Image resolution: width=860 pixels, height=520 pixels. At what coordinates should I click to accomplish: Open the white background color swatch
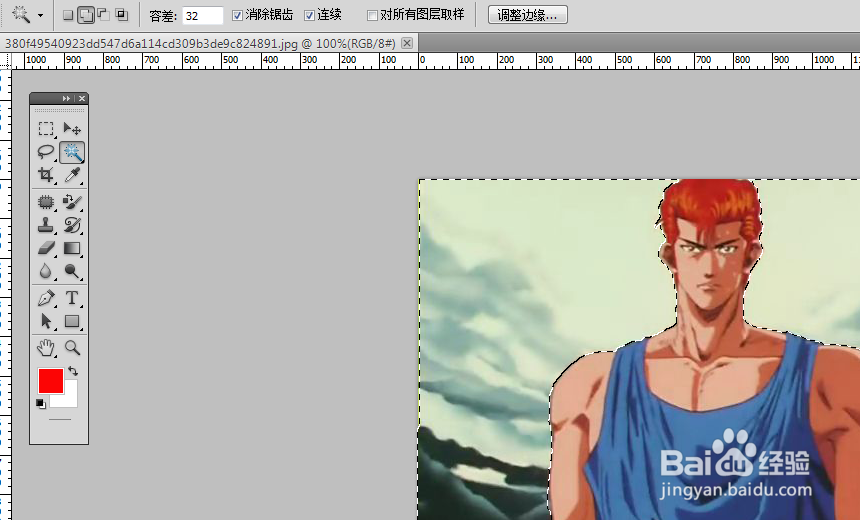[x=70, y=400]
